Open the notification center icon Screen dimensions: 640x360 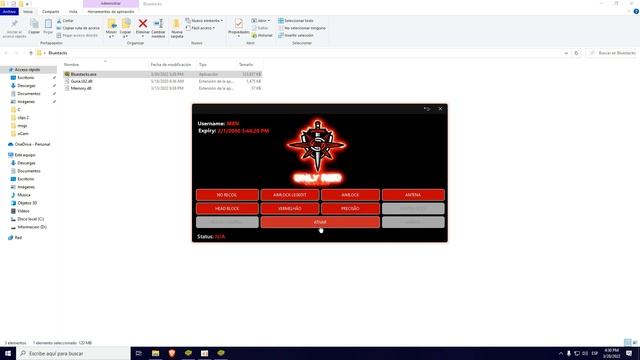629,353
